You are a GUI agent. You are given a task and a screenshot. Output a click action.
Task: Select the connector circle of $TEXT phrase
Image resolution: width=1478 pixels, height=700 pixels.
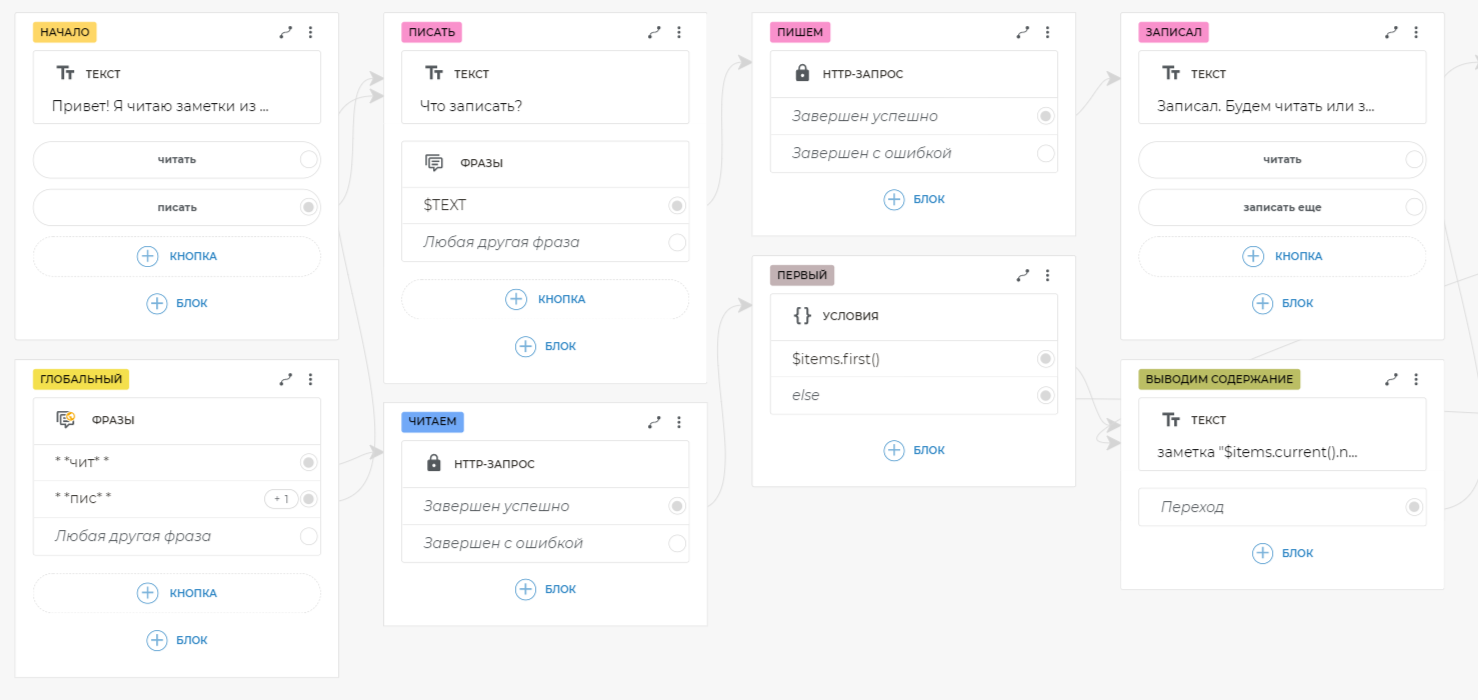[677, 205]
